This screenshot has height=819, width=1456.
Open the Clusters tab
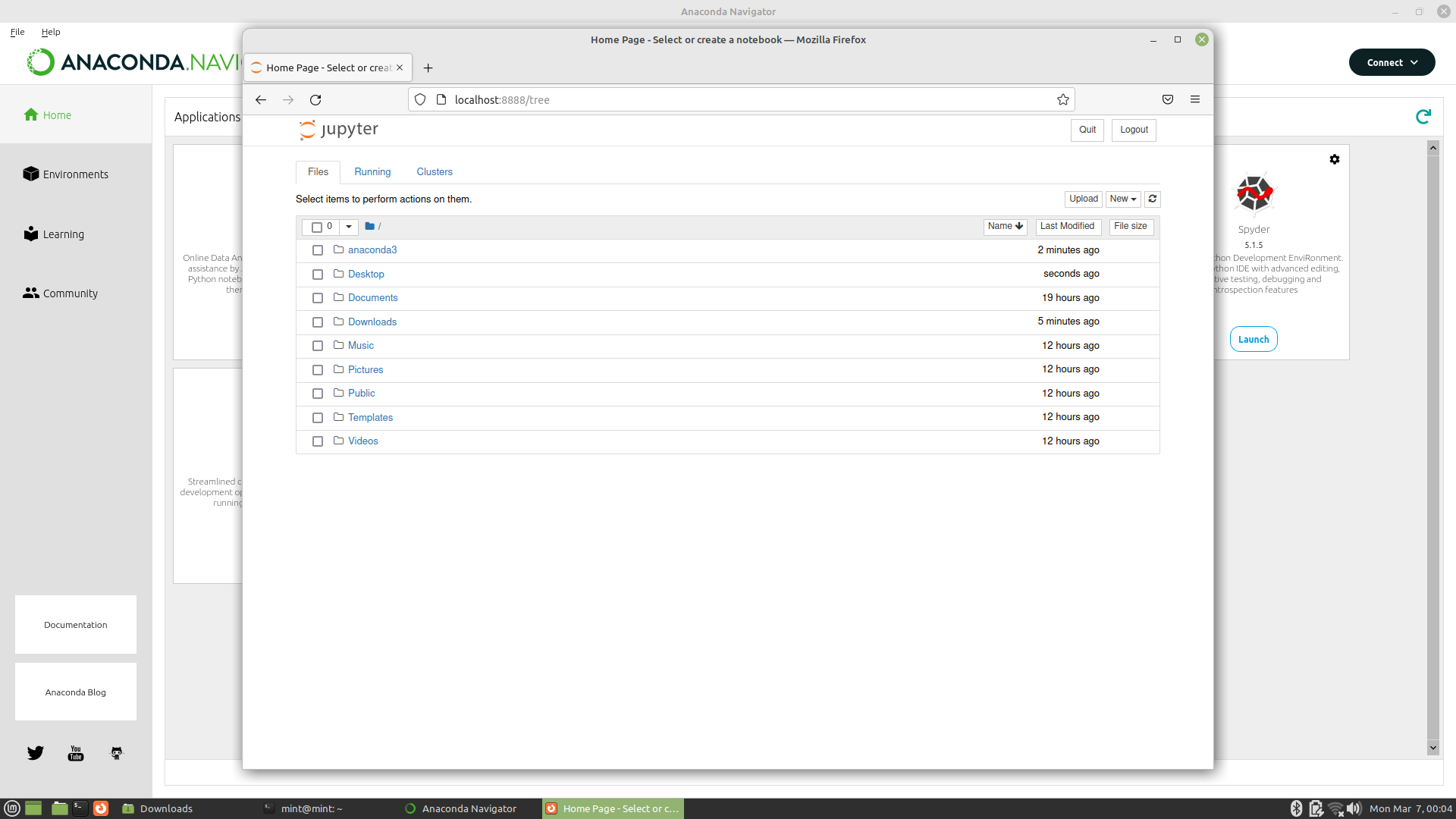point(434,172)
